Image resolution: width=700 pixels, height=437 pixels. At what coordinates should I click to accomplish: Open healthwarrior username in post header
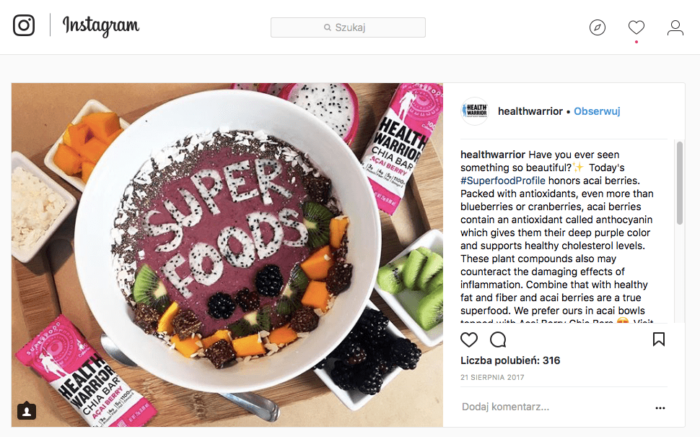[x=530, y=111]
